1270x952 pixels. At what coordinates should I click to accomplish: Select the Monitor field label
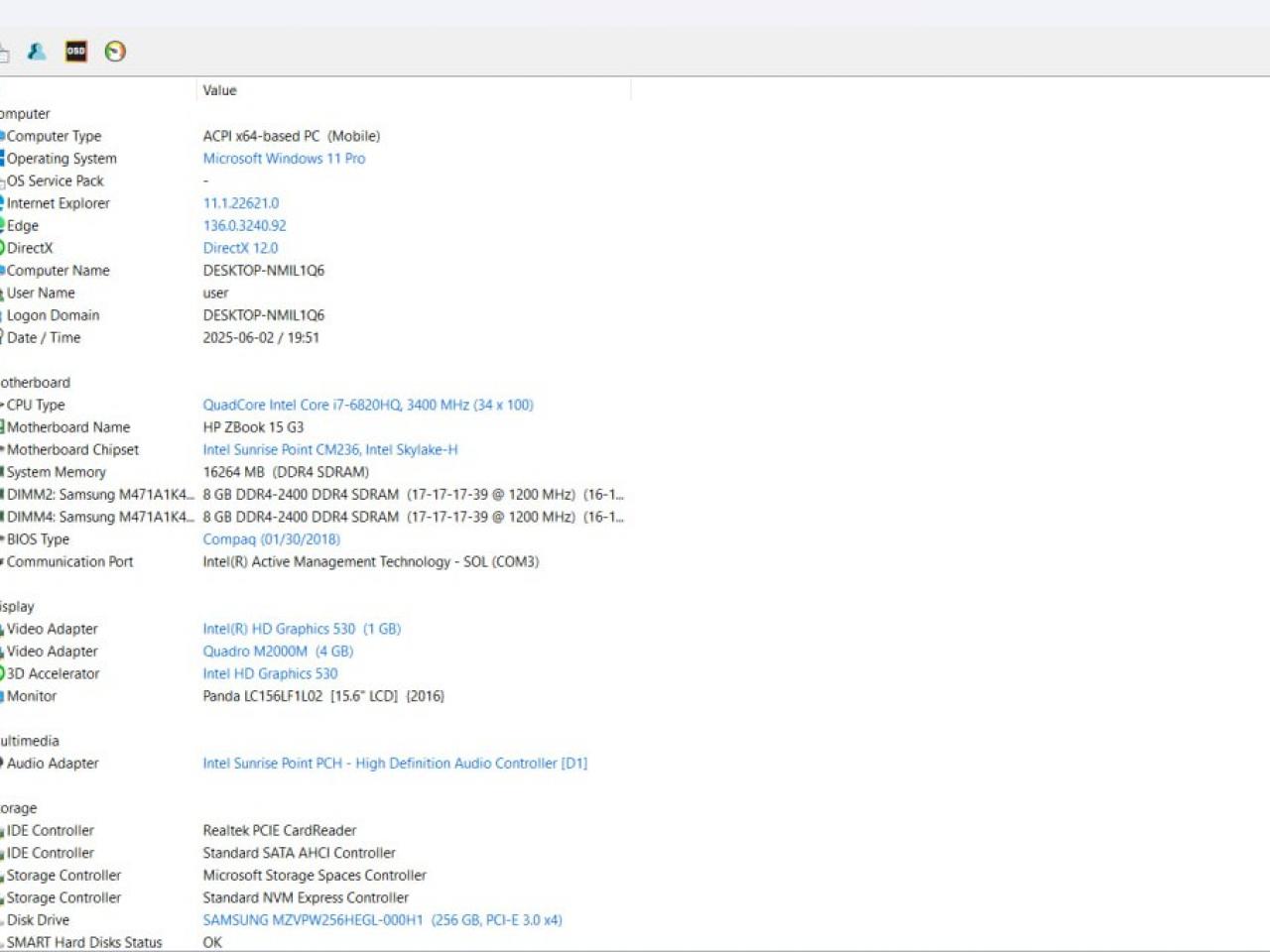pyautogui.click(x=32, y=696)
